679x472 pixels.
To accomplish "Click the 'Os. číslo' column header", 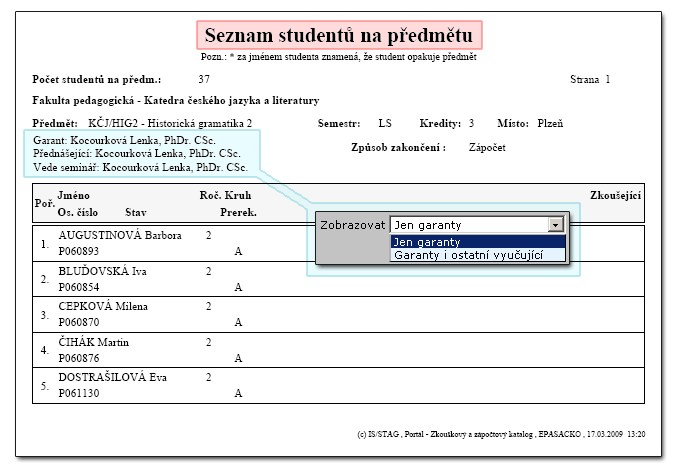I will click(78, 212).
